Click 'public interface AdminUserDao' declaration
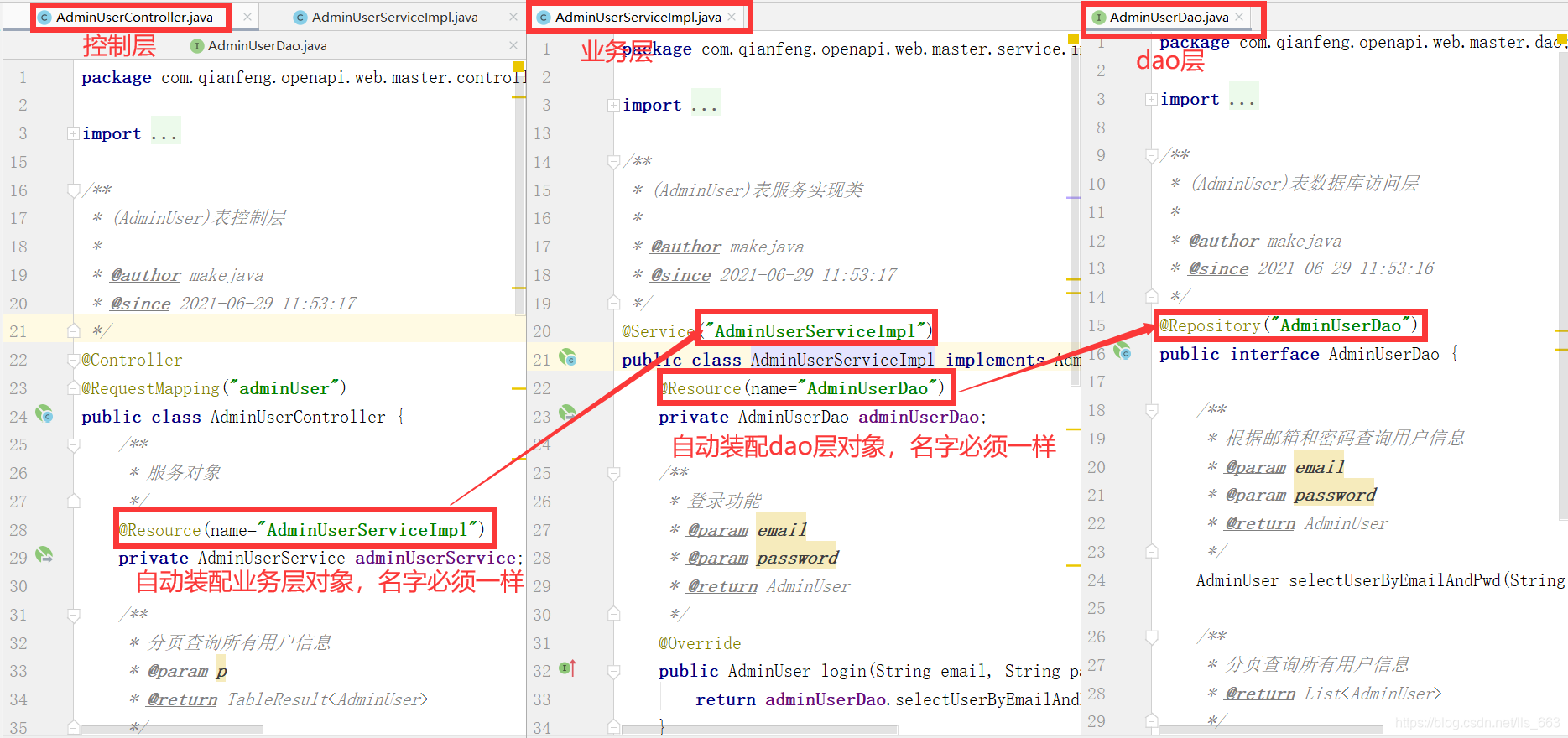This screenshot has height=738, width=1568. 1300,354
